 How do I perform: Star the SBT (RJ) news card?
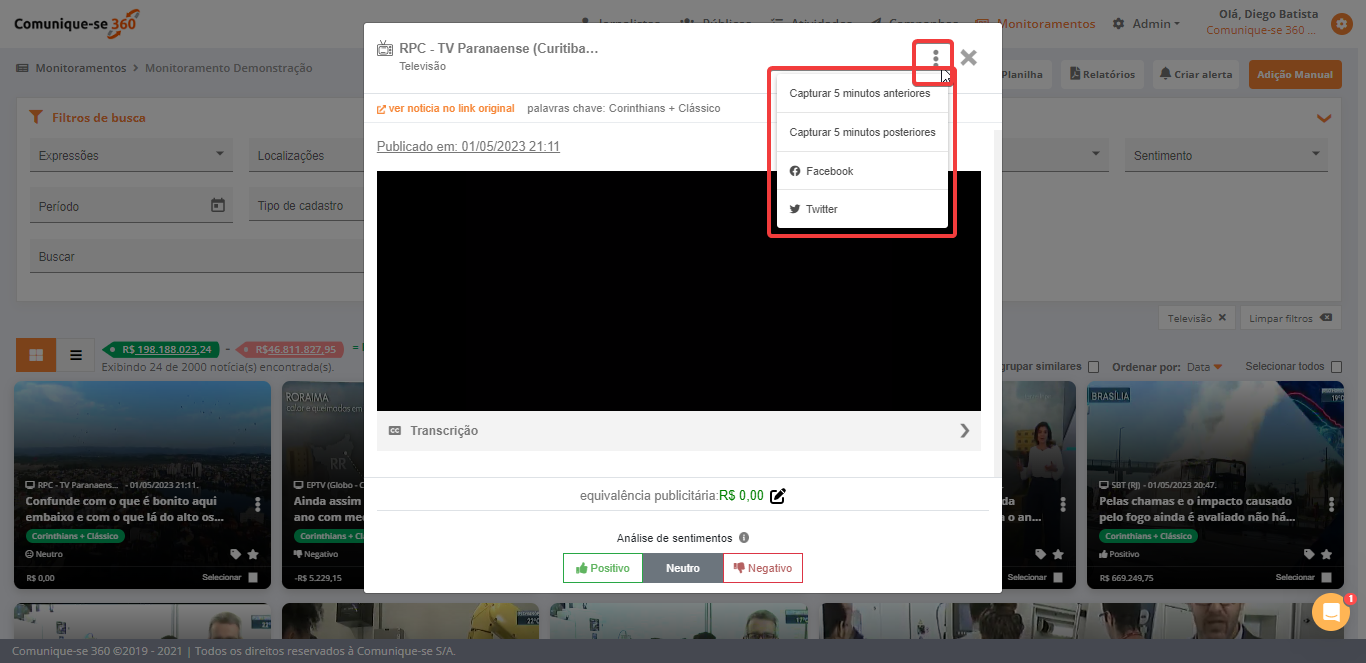point(1326,554)
